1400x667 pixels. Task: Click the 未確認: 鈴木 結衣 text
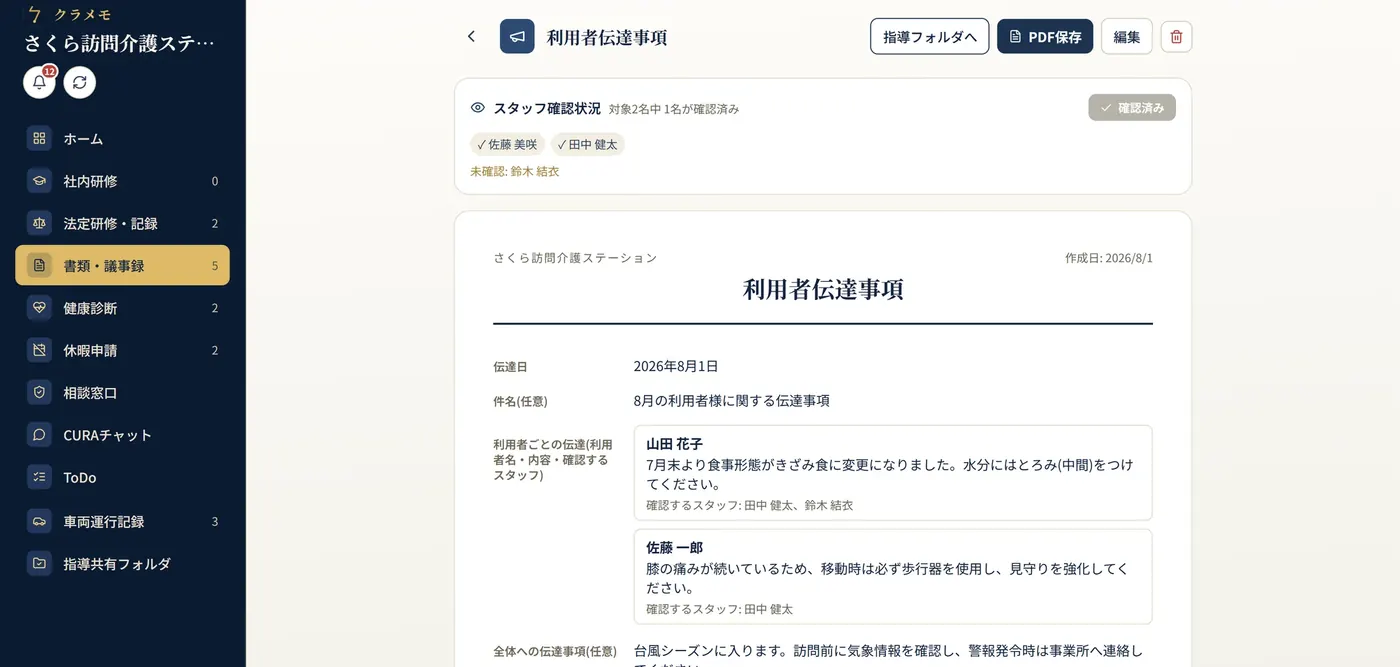(x=515, y=172)
